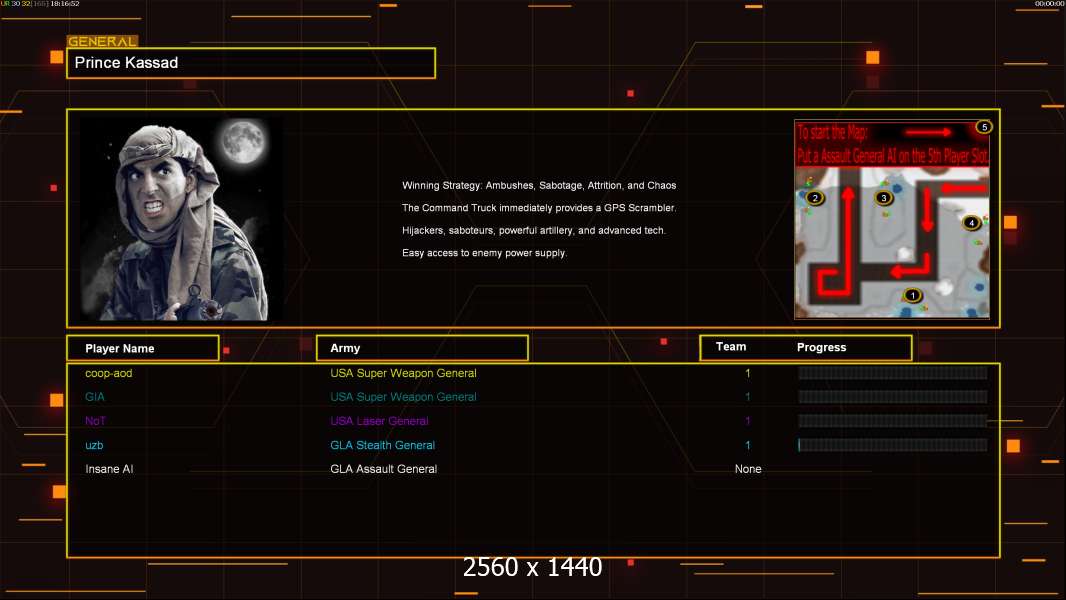Click the GENERAL label above name

pos(102,41)
